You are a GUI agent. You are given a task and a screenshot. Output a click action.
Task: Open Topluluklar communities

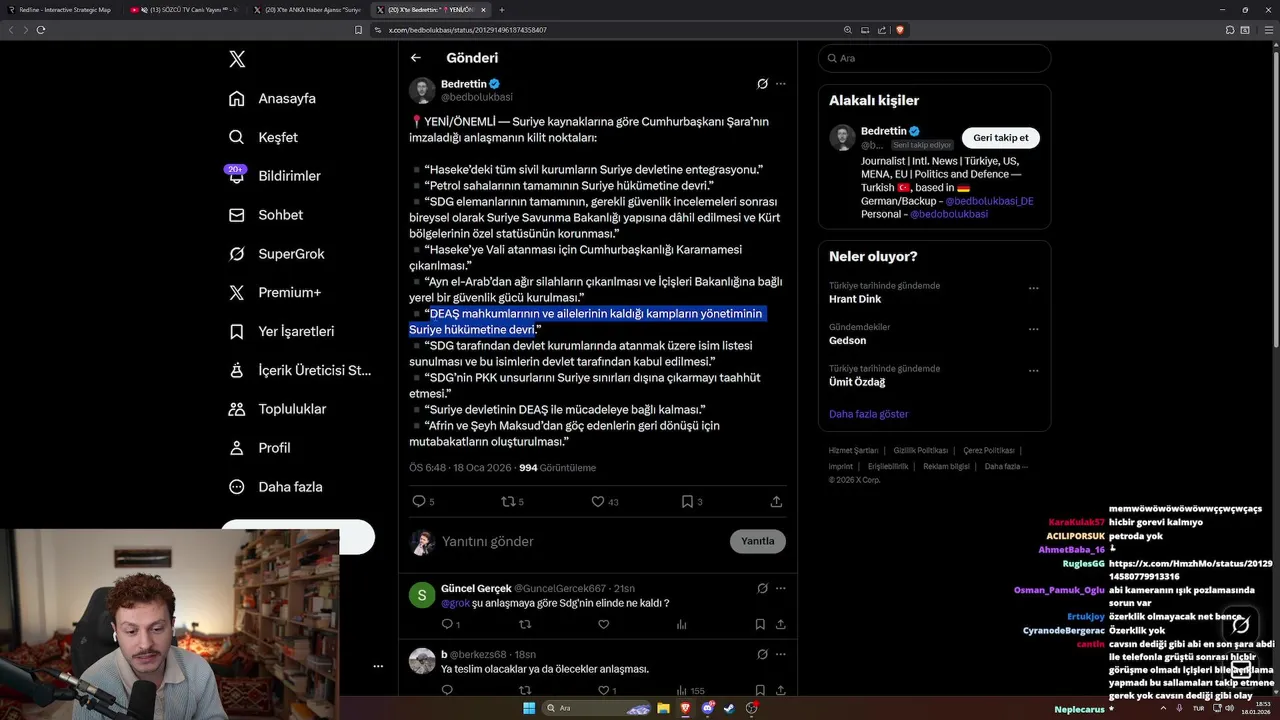(277, 409)
